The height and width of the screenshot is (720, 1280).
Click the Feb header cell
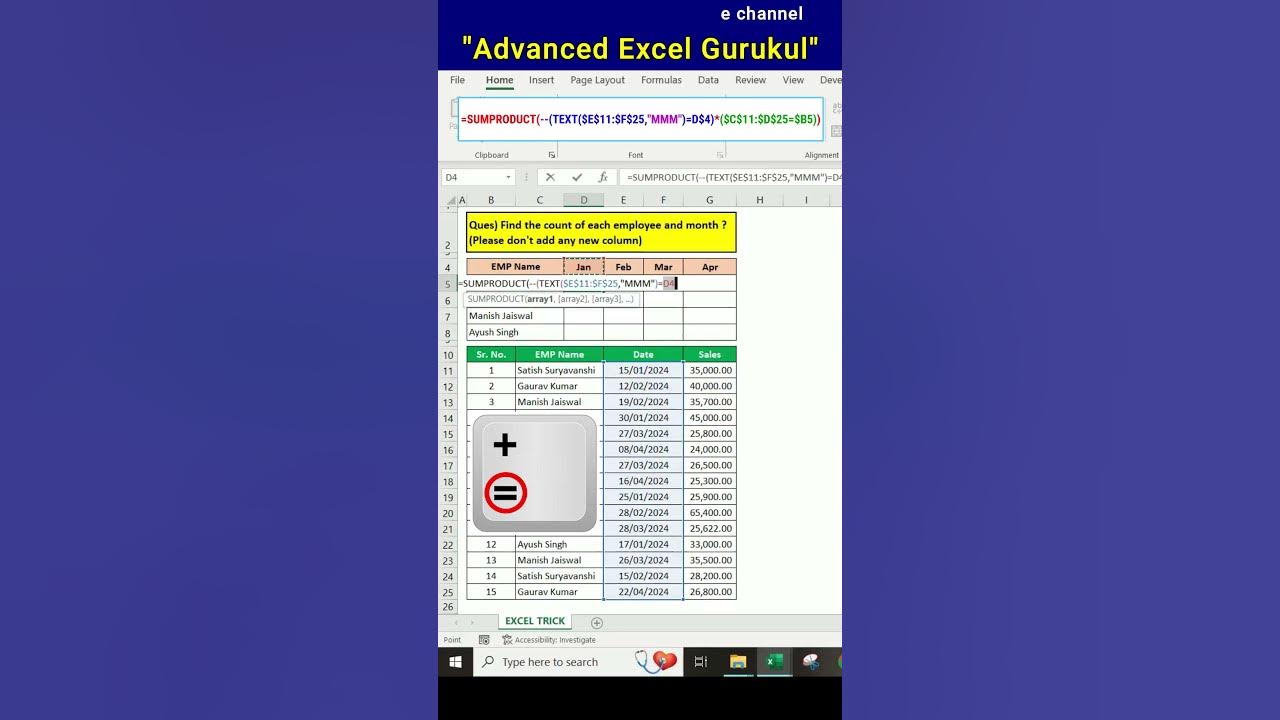click(623, 267)
